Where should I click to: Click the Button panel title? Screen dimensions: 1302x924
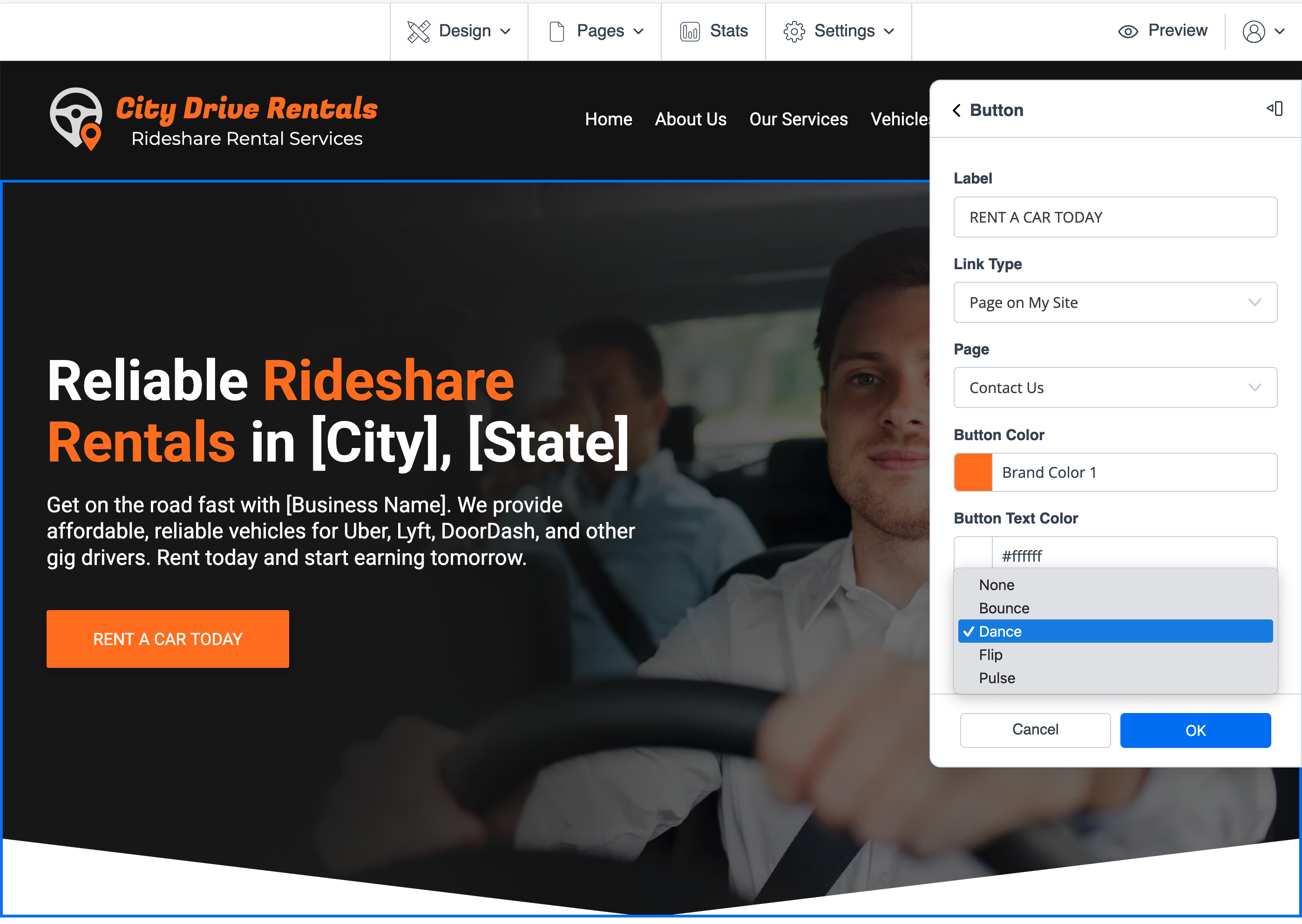pos(997,110)
